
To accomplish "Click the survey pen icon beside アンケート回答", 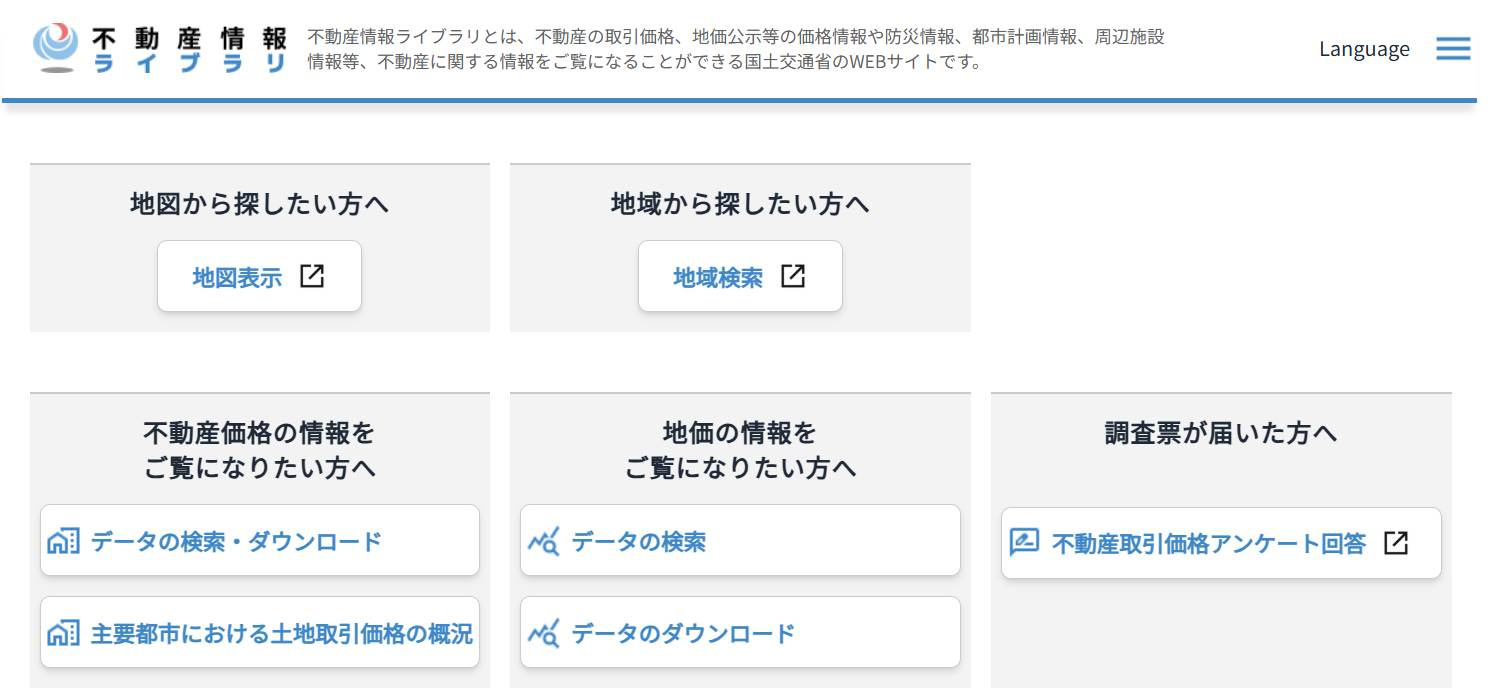I will (x=1026, y=542).
